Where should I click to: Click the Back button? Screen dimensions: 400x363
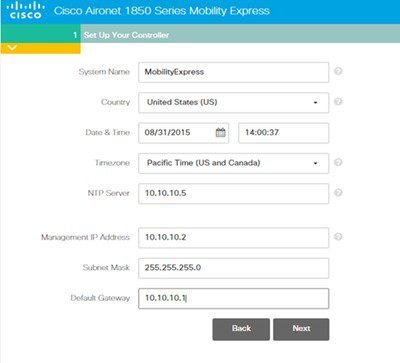241,329
